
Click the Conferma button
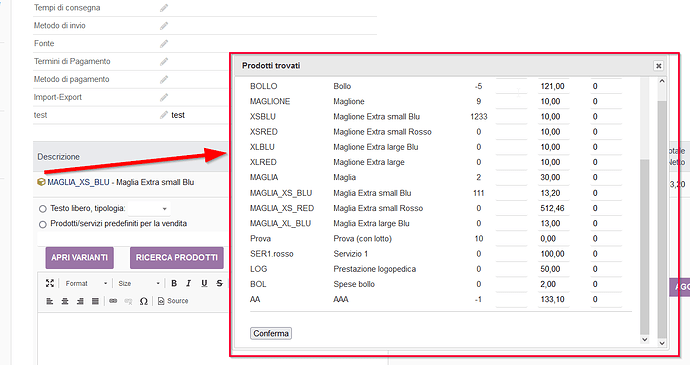click(271, 333)
